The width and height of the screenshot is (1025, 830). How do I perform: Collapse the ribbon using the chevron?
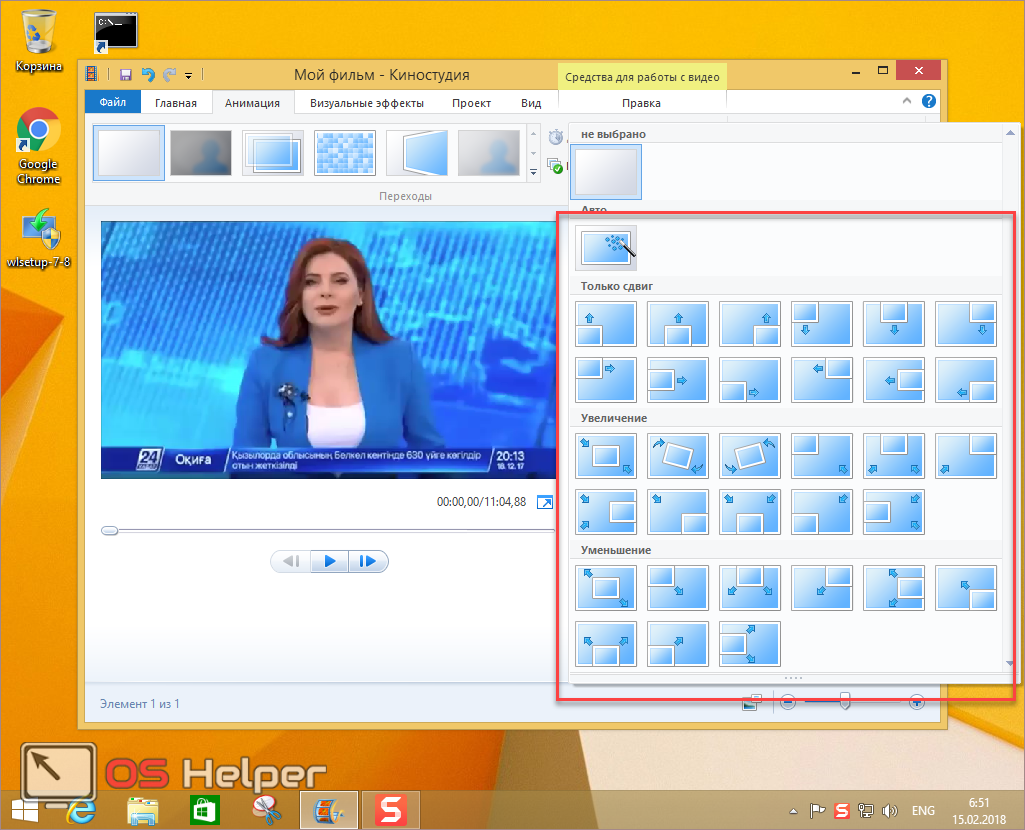pyautogui.click(x=908, y=102)
